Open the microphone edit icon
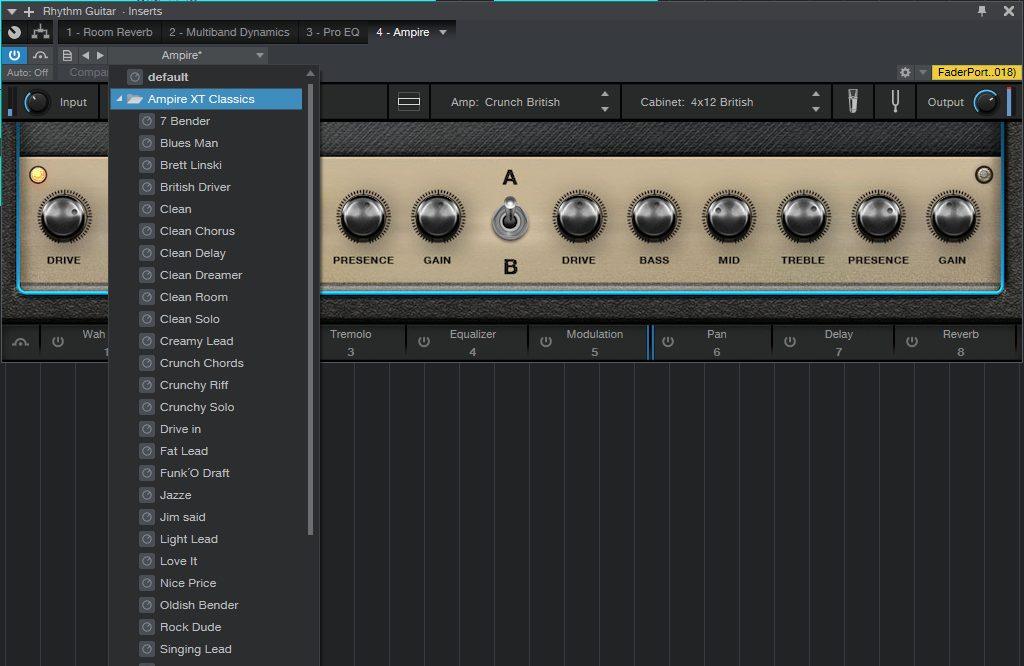Image resolution: width=1024 pixels, height=666 pixels. click(x=852, y=102)
